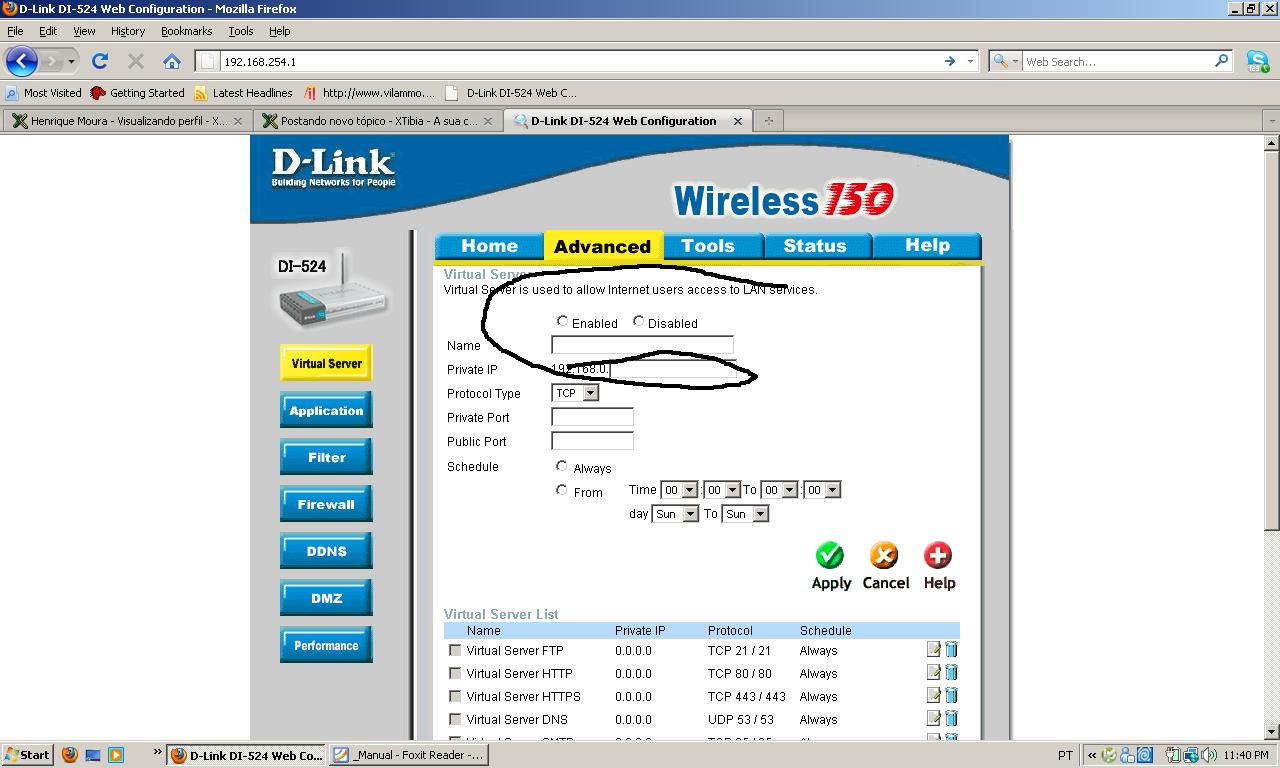The image size is (1280, 768).
Task: Open the address bar history dropdown arrow
Action: point(970,61)
